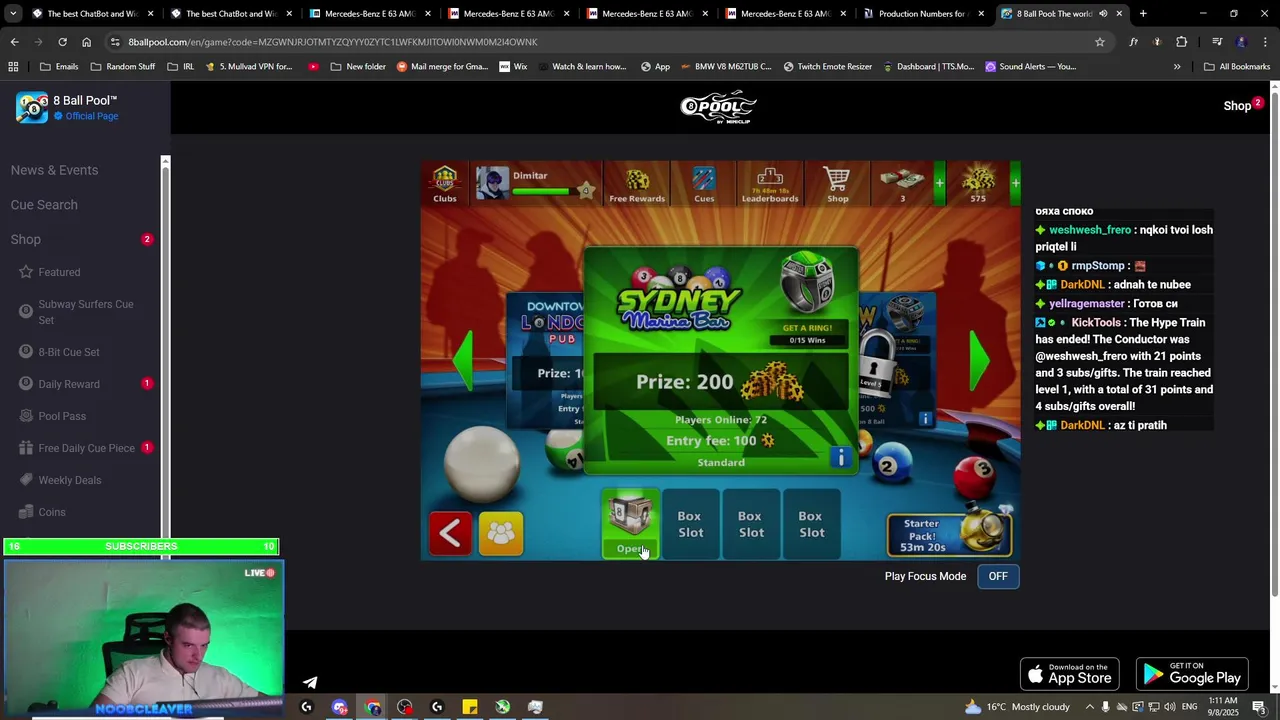Click the Dimitar player avatar
The height and width of the screenshot is (720, 1280).
pyautogui.click(x=492, y=183)
